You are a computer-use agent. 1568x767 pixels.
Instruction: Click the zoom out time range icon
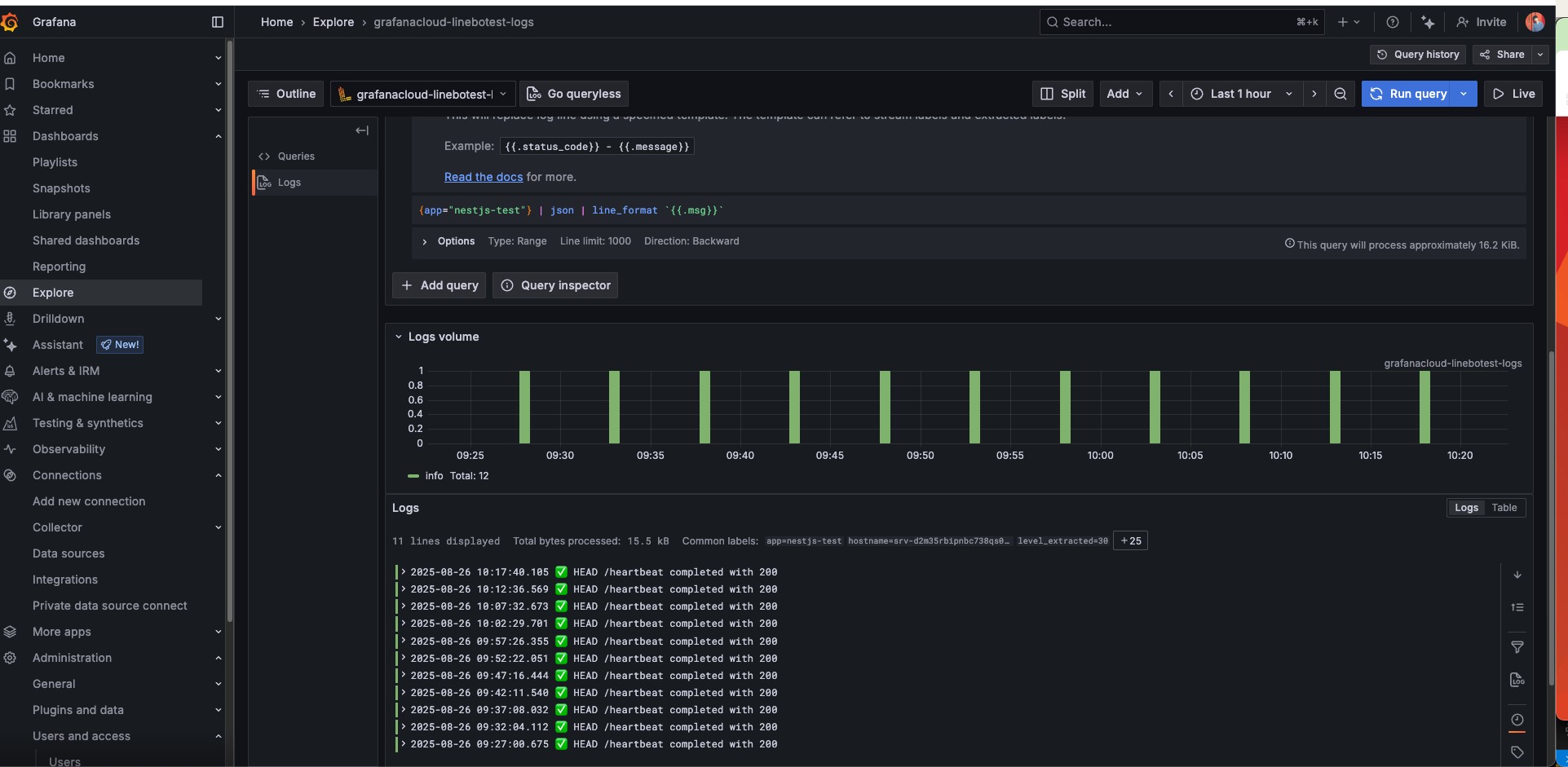coord(1340,94)
